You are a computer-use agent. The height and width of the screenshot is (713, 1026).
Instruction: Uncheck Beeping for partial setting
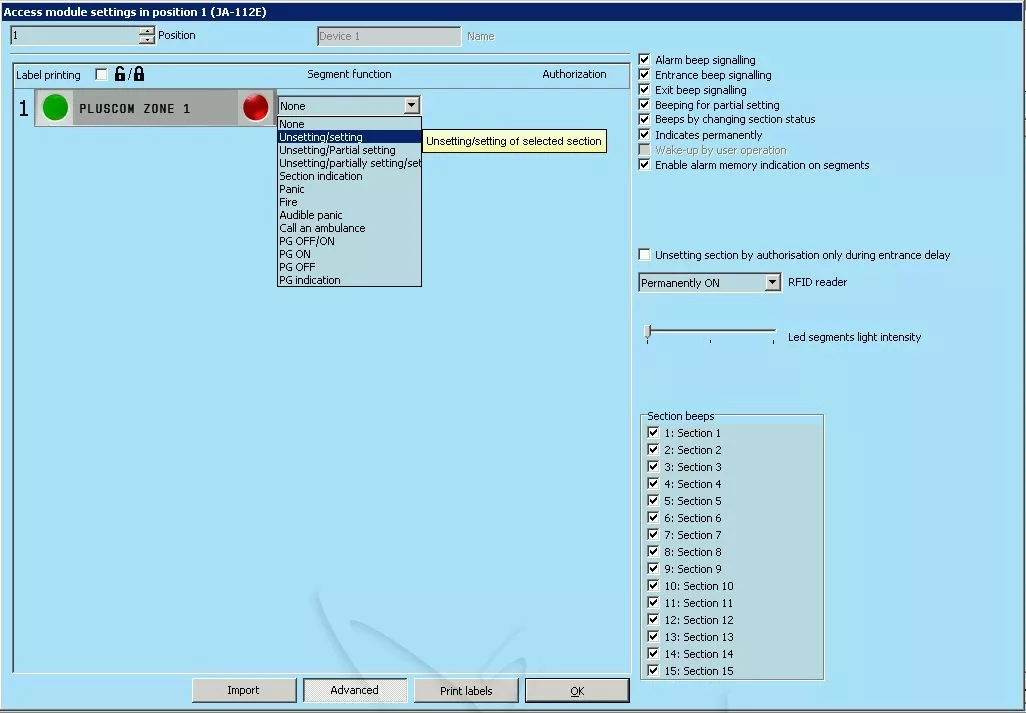coord(645,105)
